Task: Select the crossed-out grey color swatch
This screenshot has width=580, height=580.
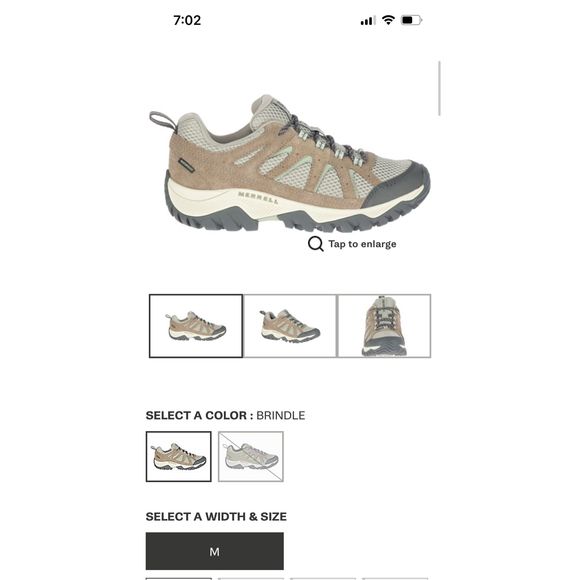Action: pos(251,456)
